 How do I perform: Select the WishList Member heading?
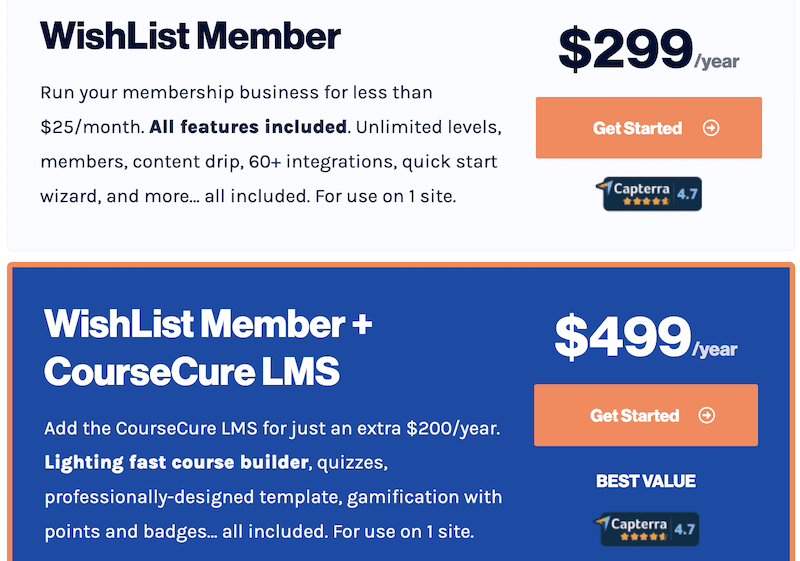pos(190,36)
